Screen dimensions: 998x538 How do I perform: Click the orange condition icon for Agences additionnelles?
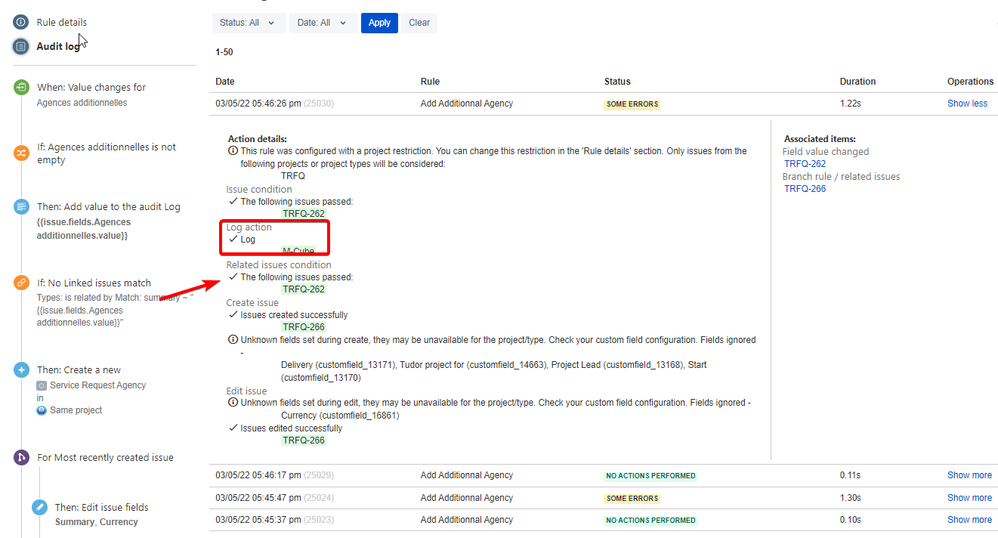point(22,153)
